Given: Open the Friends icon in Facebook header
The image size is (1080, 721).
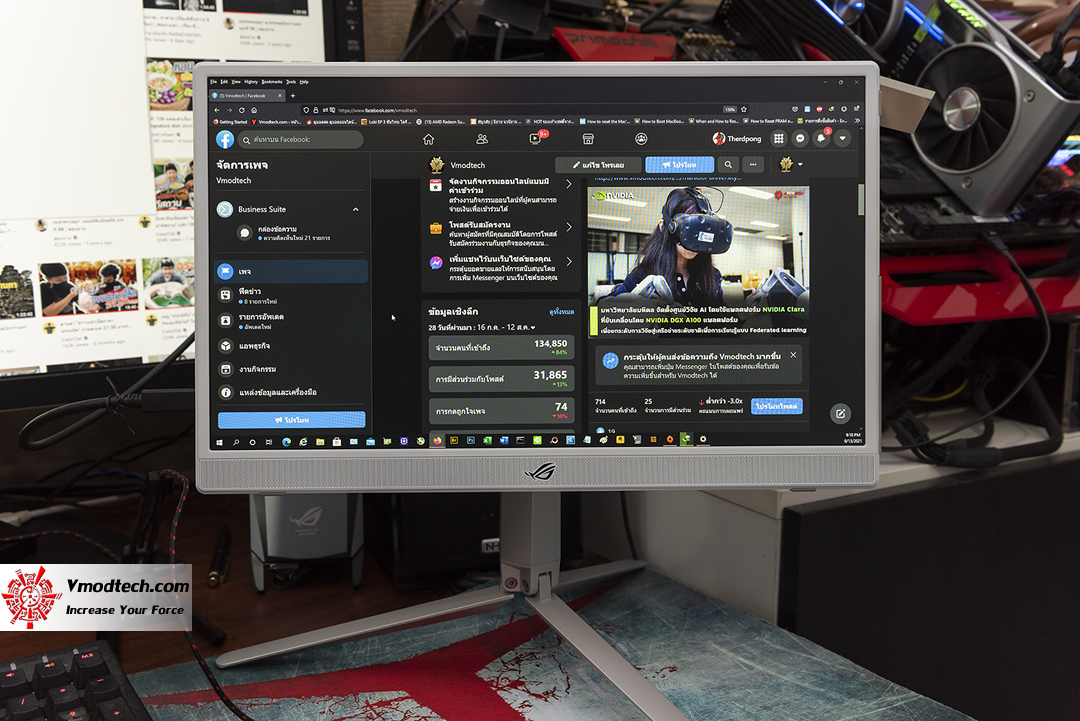Looking at the screenshot, I should (482, 139).
